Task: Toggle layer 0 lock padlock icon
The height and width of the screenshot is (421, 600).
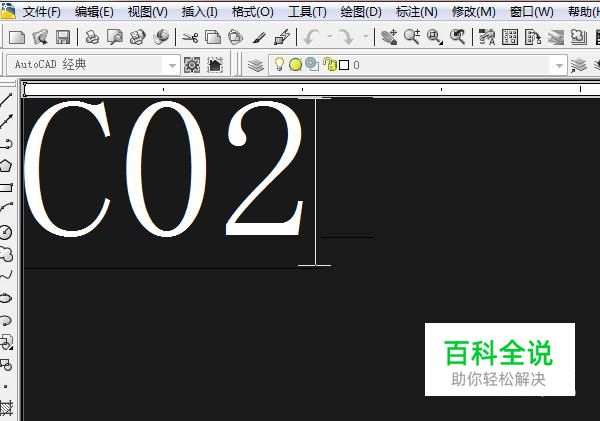Action: coord(329,64)
